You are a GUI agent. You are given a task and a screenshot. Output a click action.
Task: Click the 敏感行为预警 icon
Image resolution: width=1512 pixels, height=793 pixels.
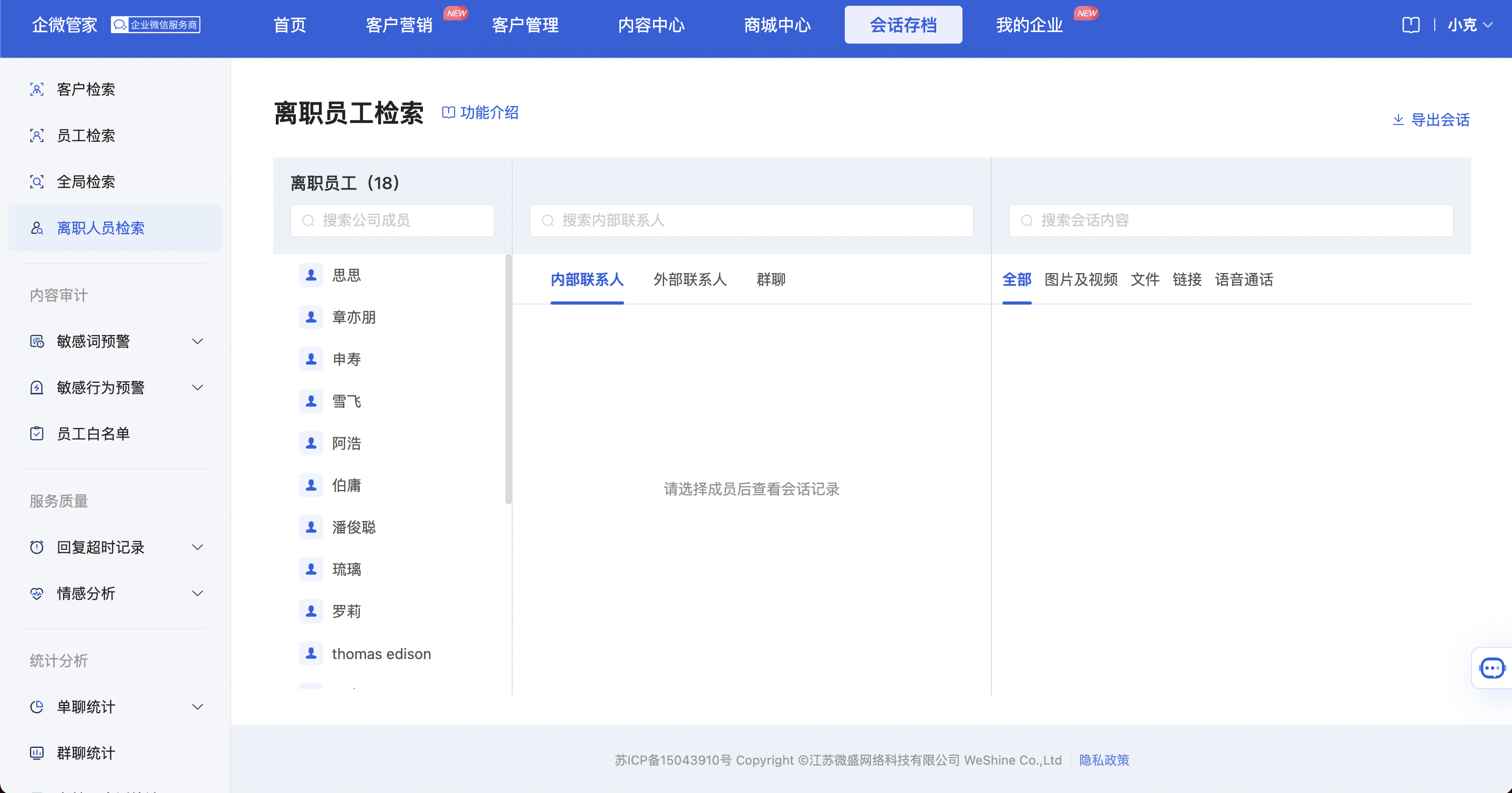pos(37,388)
